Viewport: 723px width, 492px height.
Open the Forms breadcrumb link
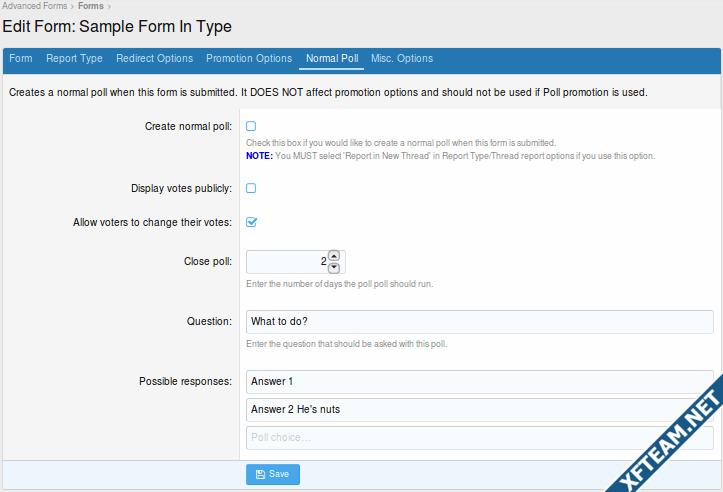pos(91,6)
